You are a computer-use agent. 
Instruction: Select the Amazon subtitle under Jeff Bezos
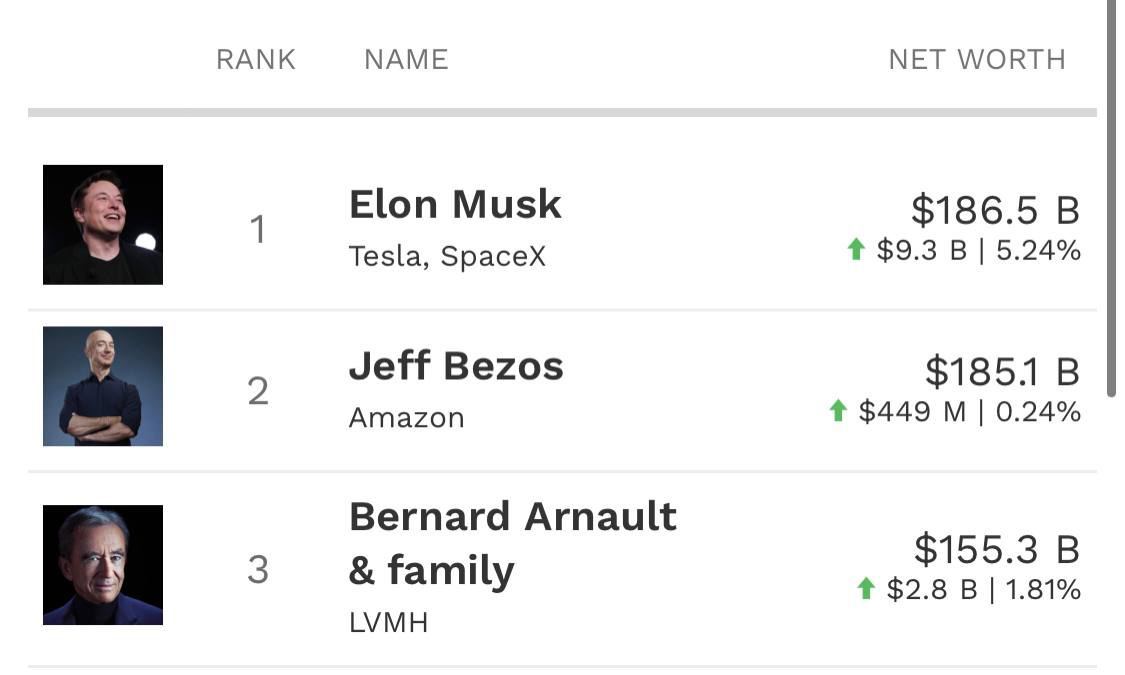point(407,417)
